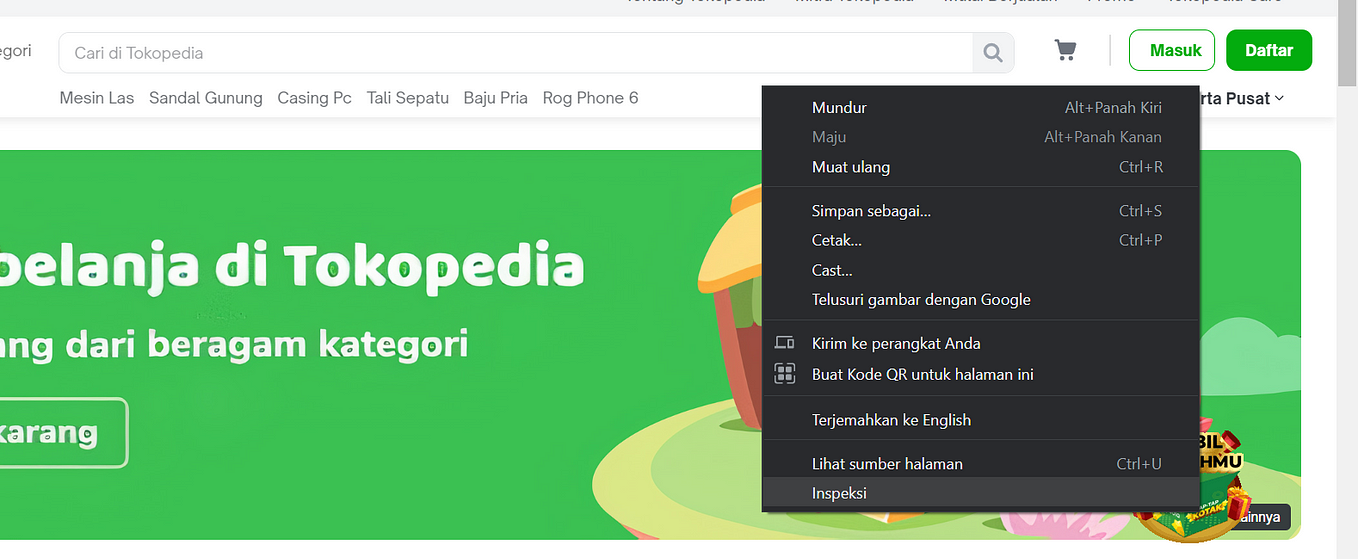Open the 'Rog Phone 6' suggestion link
The height and width of the screenshot is (559, 1358).
pos(590,98)
